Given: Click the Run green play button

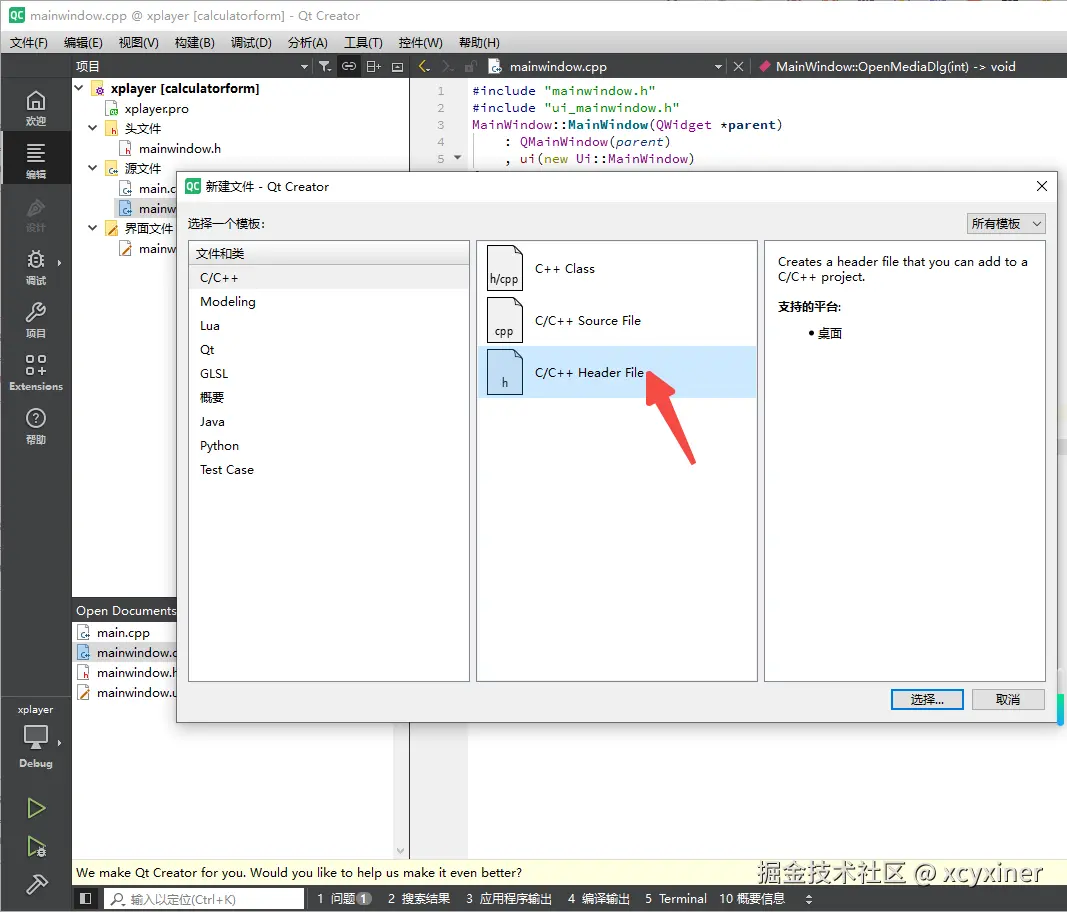Looking at the screenshot, I should (35, 809).
